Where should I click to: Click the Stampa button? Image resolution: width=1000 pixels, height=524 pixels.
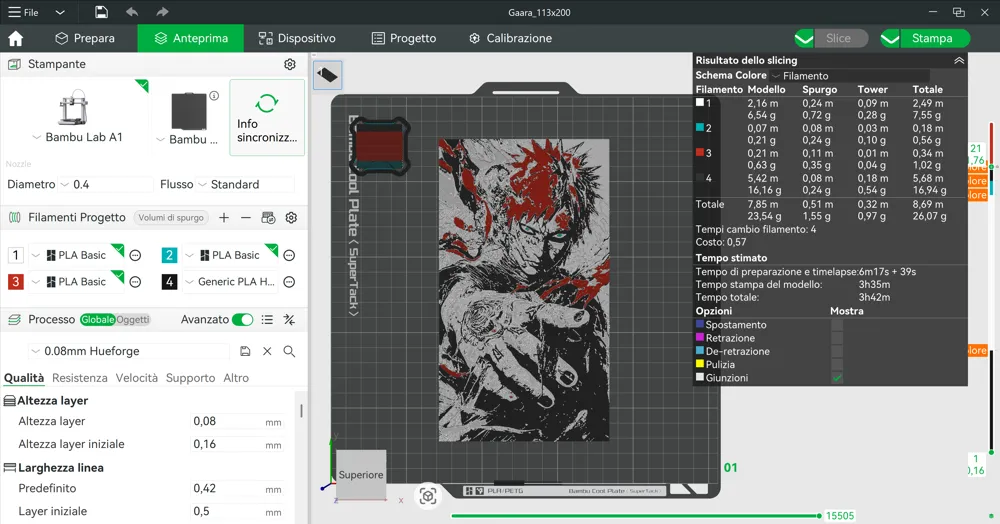[932, 38]
